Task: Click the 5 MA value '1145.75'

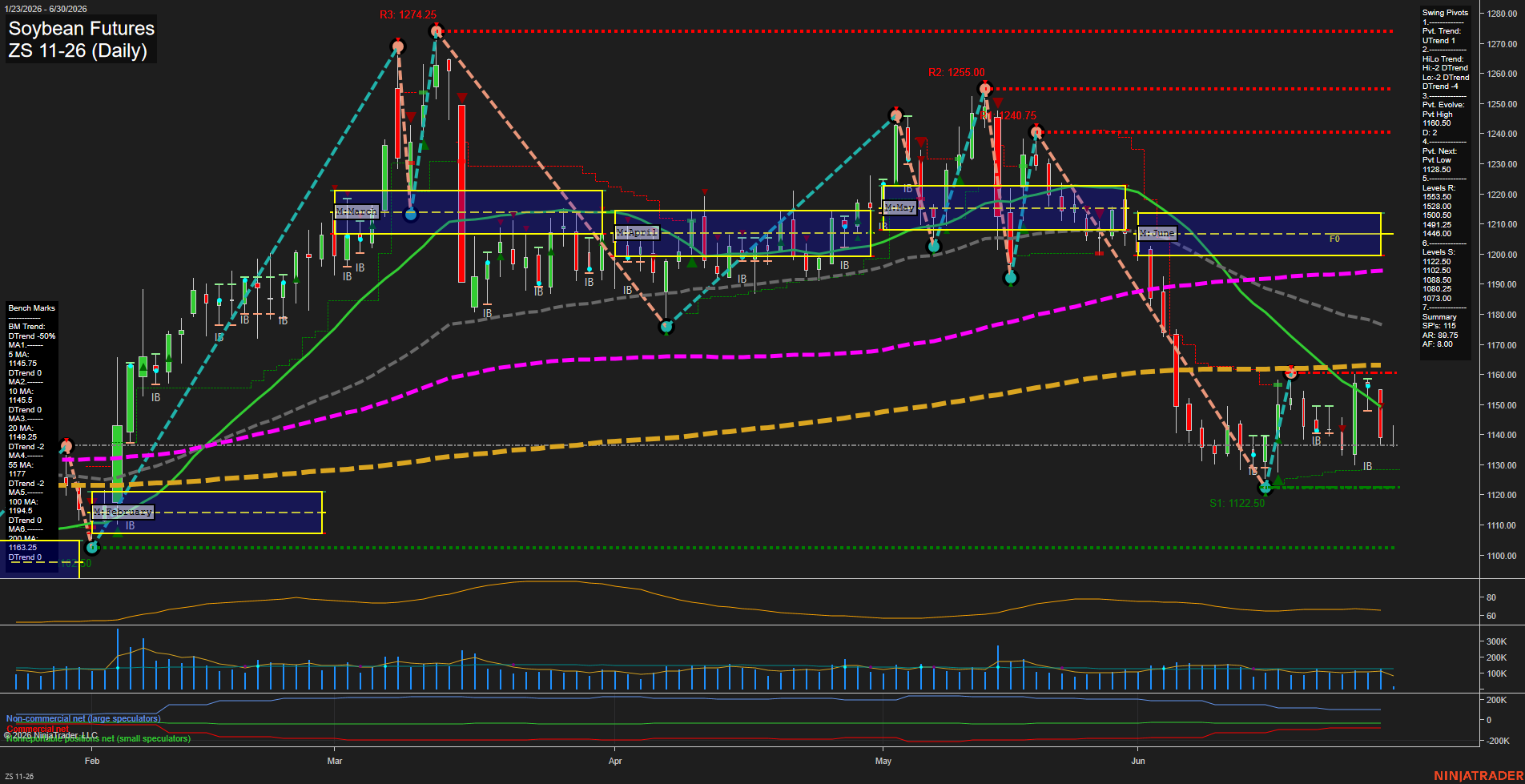Action: [22, 364]
